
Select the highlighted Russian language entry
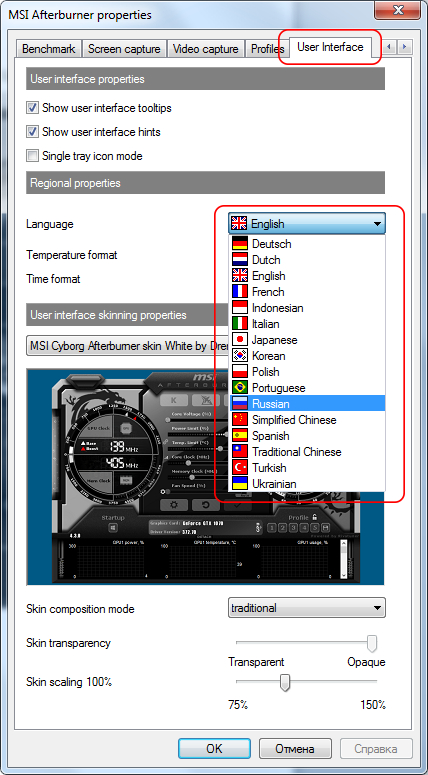point(307,404)
